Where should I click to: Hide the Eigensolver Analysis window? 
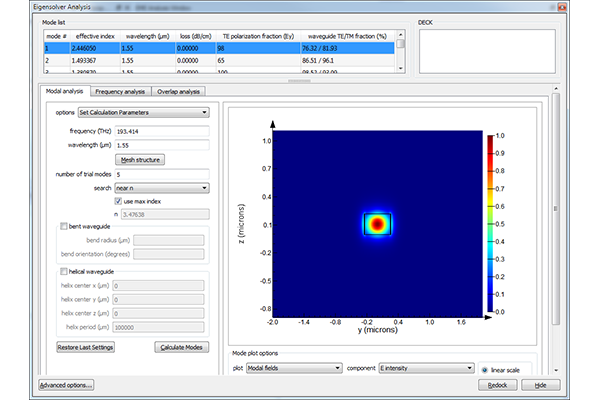click(540, 385)
